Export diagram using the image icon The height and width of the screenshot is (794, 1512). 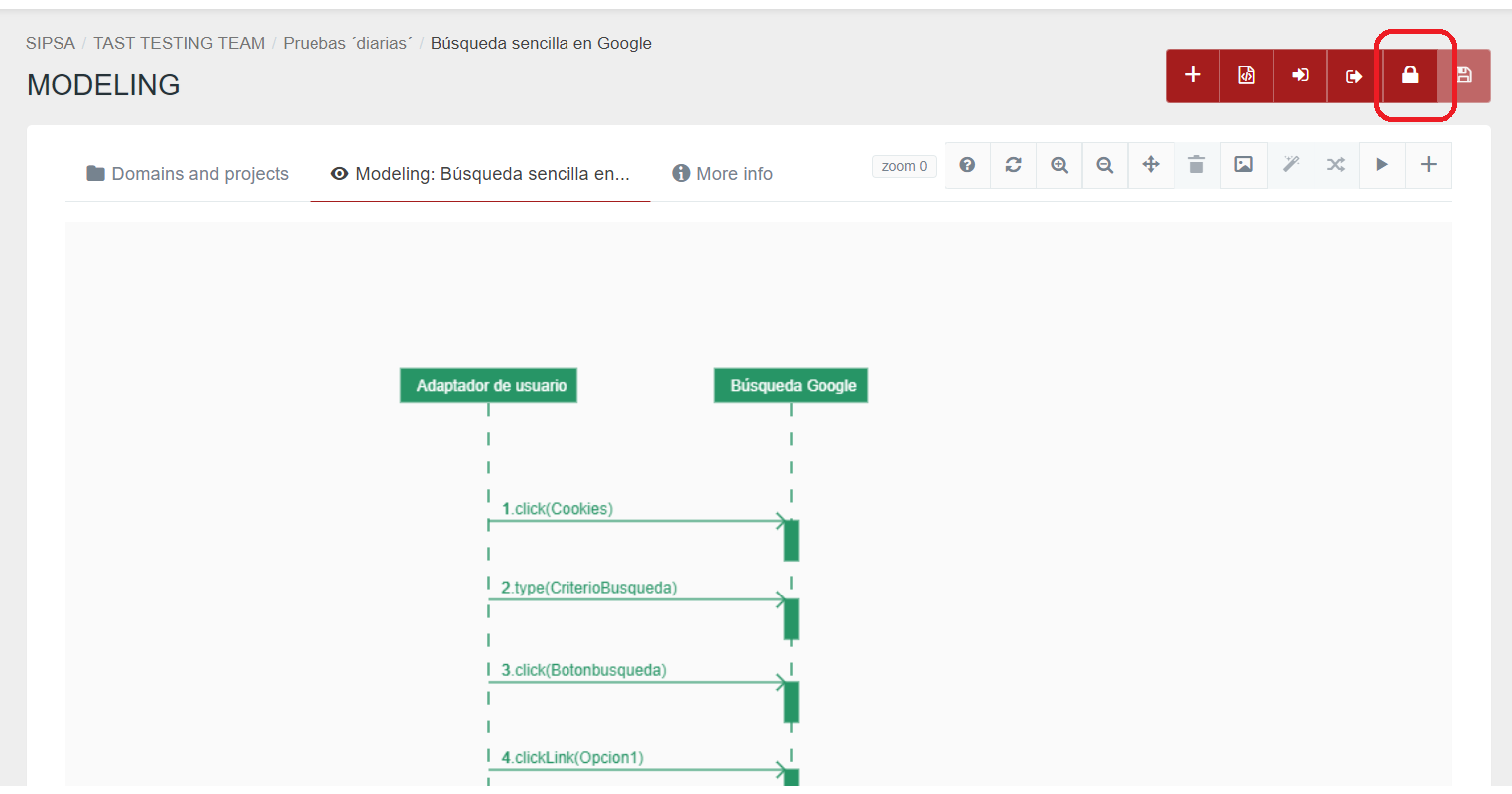[1243, 165]
